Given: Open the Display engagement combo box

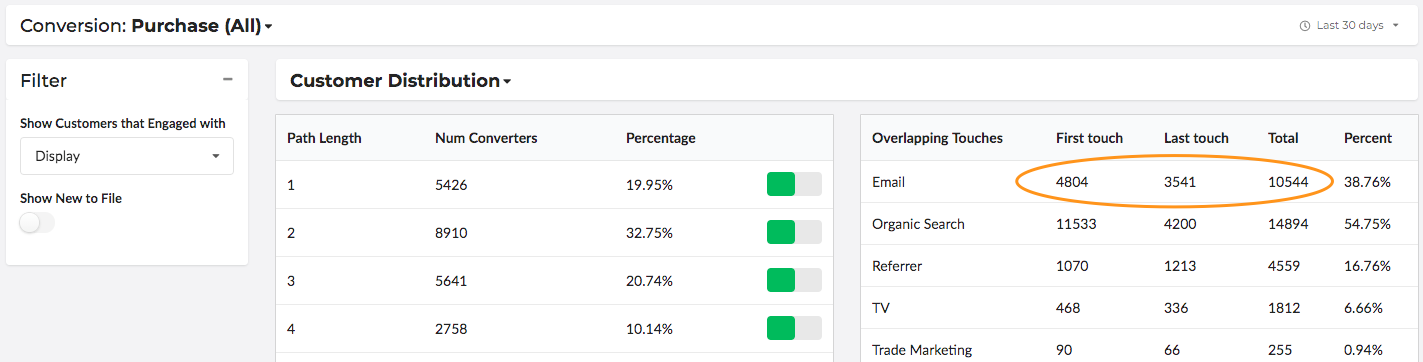Looking at the screenshot, I should pos(127,156).
